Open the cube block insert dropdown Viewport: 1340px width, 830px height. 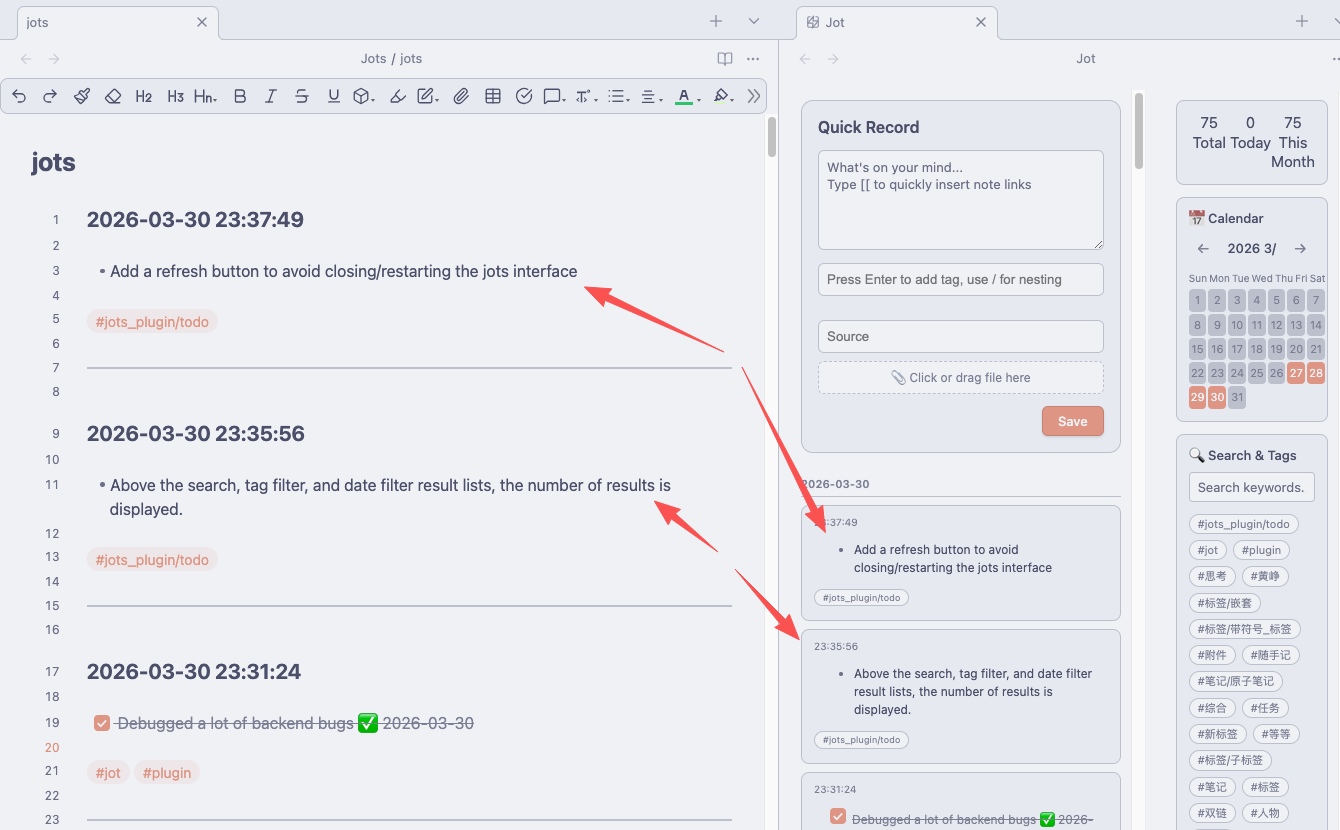pos(364,96)
